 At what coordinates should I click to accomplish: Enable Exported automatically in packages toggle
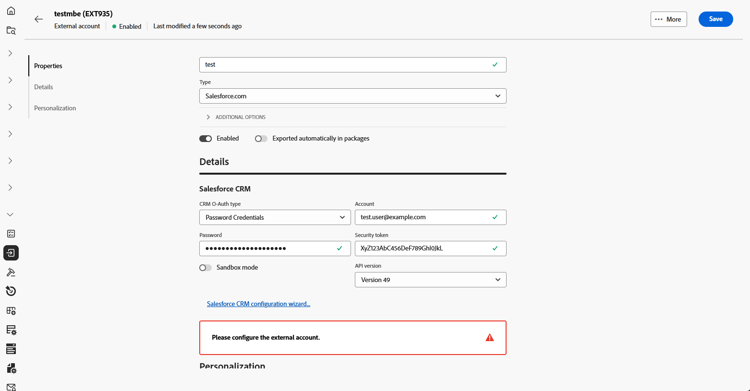261,138
